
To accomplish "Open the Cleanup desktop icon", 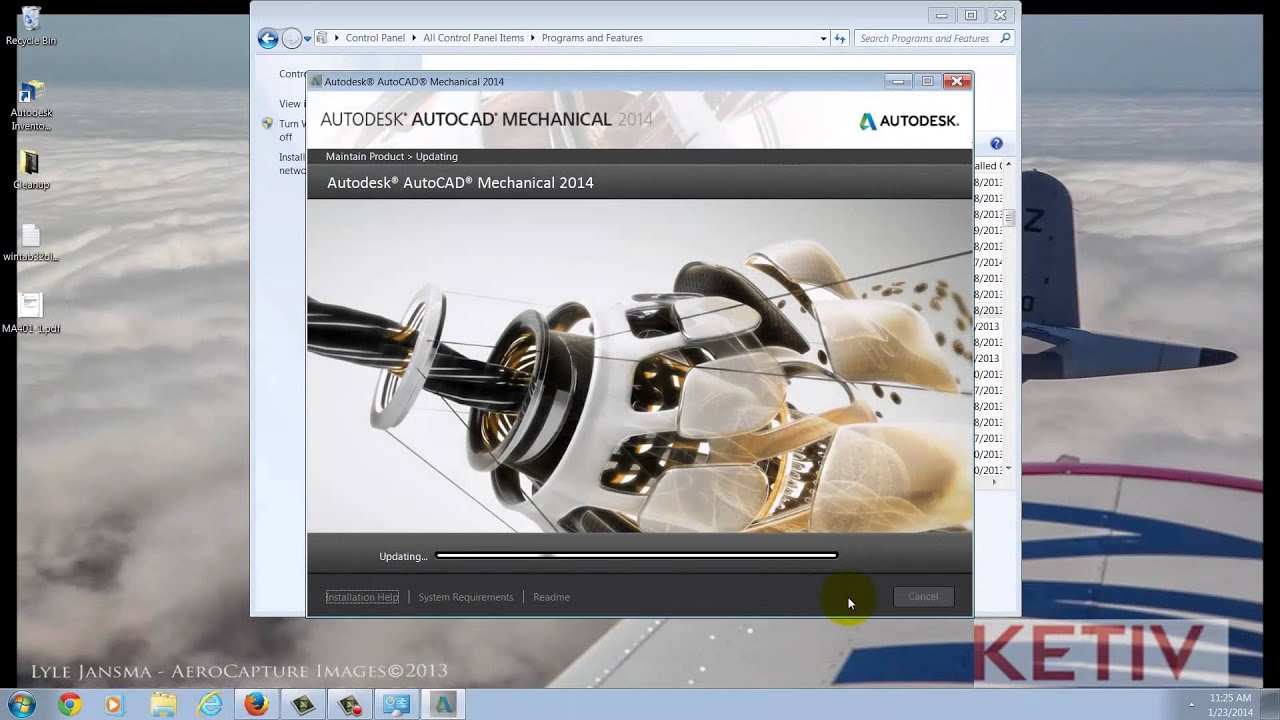I will (x=31, y=169).
